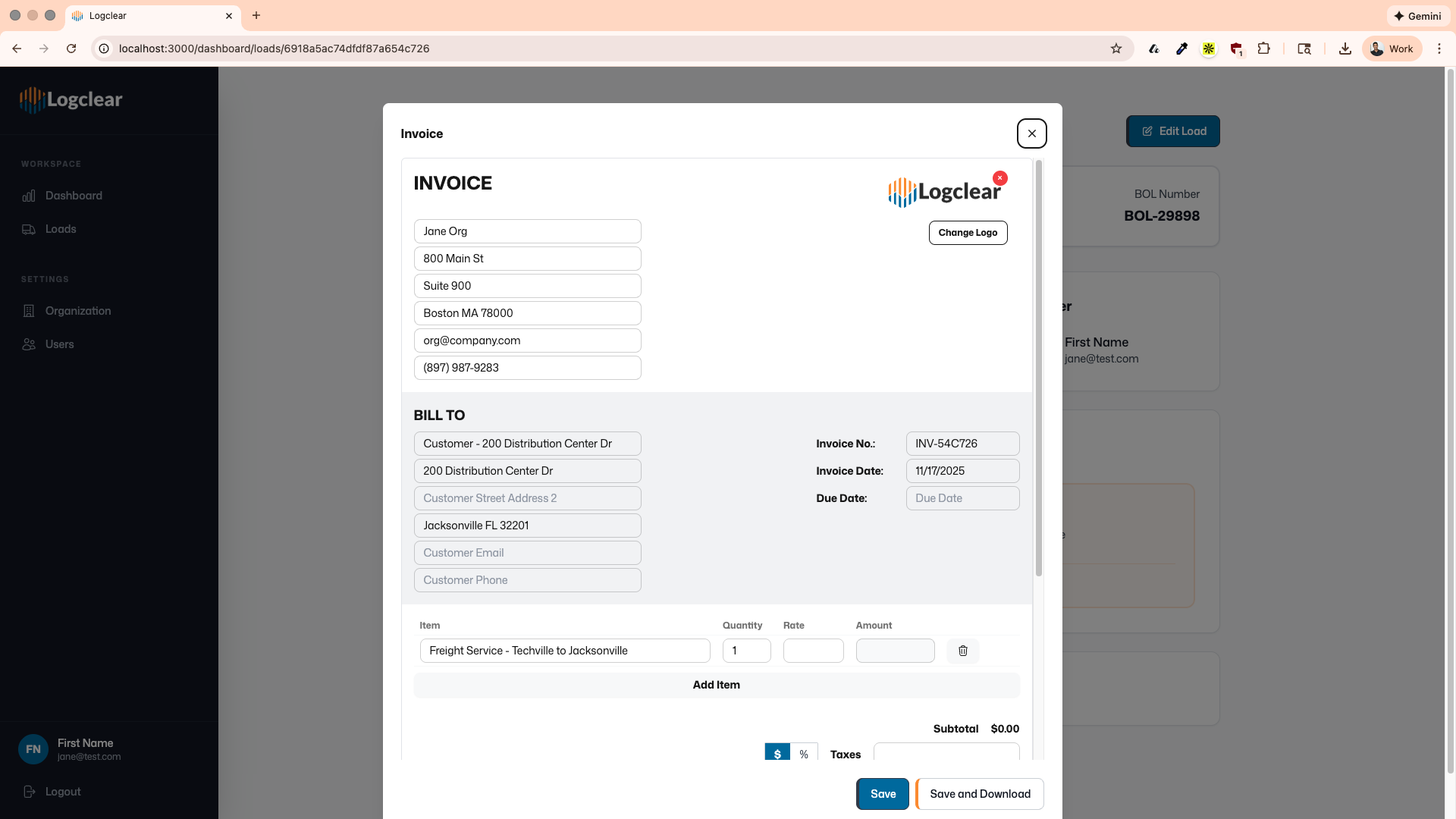Open the Due Date picker
This screenshot has width=1456, height=819.
962,497
